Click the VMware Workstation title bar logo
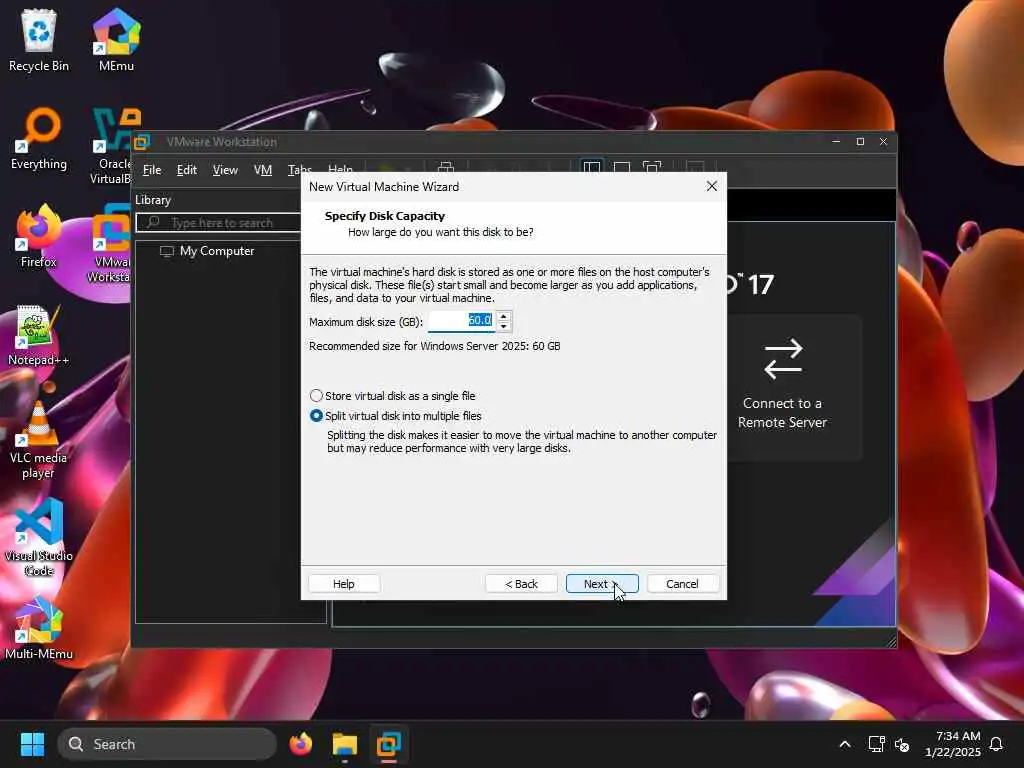Image resolution: width=1024 pixels, height=768 pixels. tap(142, 142)
